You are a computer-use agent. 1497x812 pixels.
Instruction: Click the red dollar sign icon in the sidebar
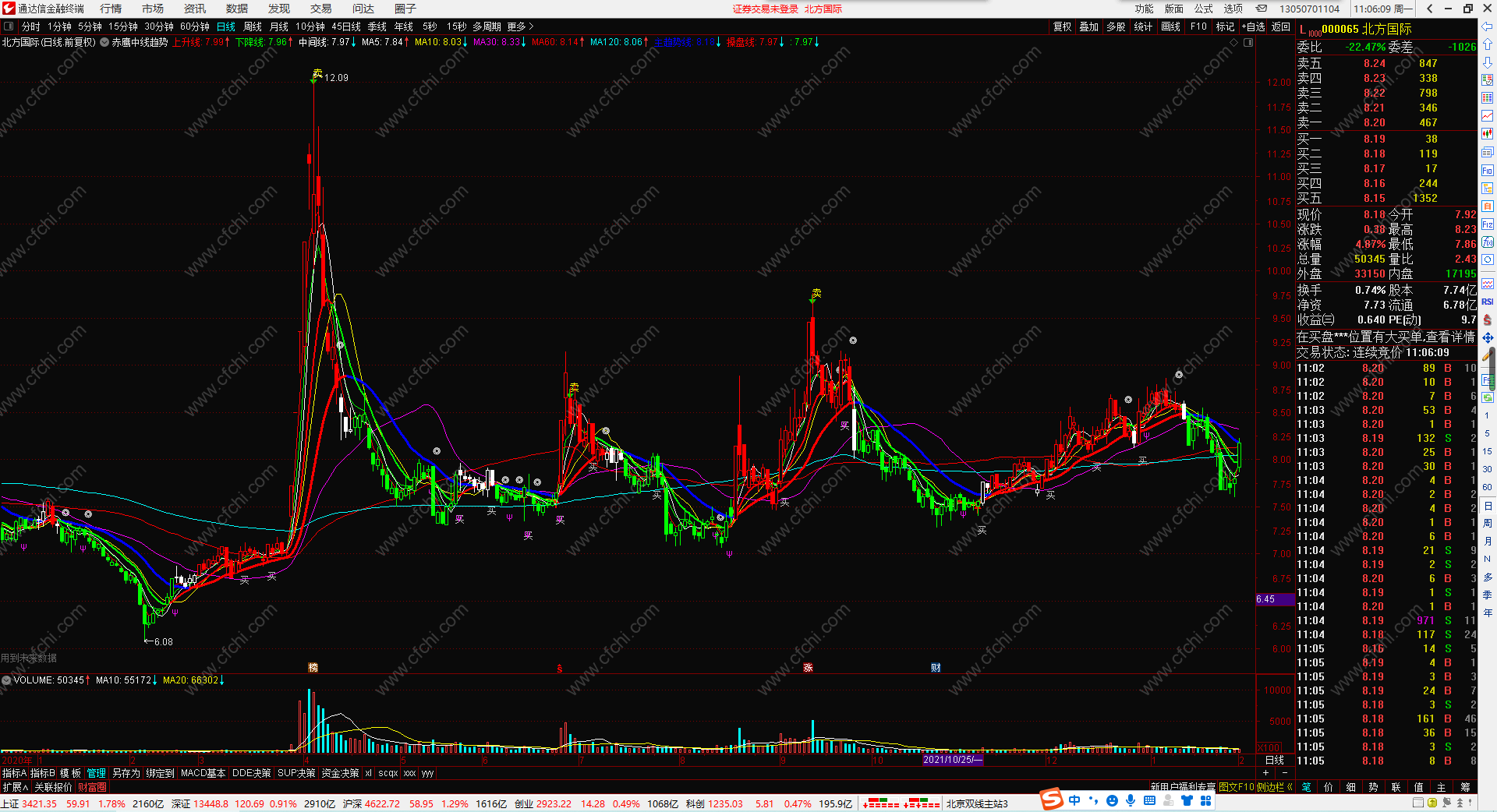click(1488, 320)
